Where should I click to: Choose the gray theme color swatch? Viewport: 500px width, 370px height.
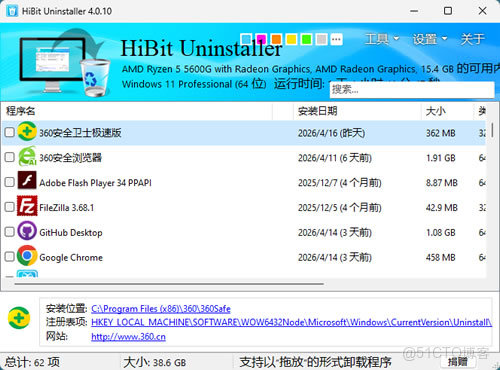(x=321, y=39)
